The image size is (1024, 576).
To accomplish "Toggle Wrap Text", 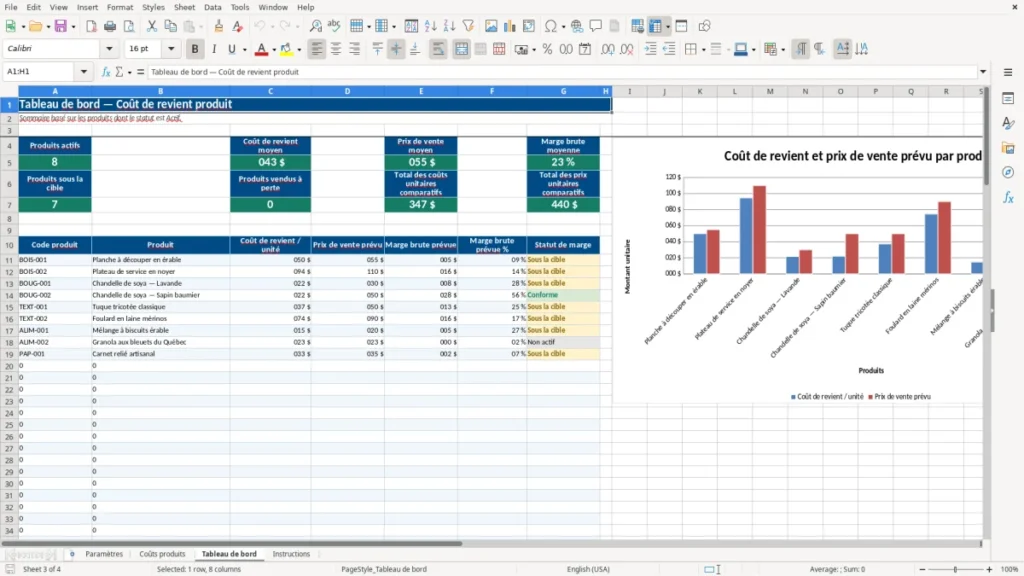I will point(438,49).
